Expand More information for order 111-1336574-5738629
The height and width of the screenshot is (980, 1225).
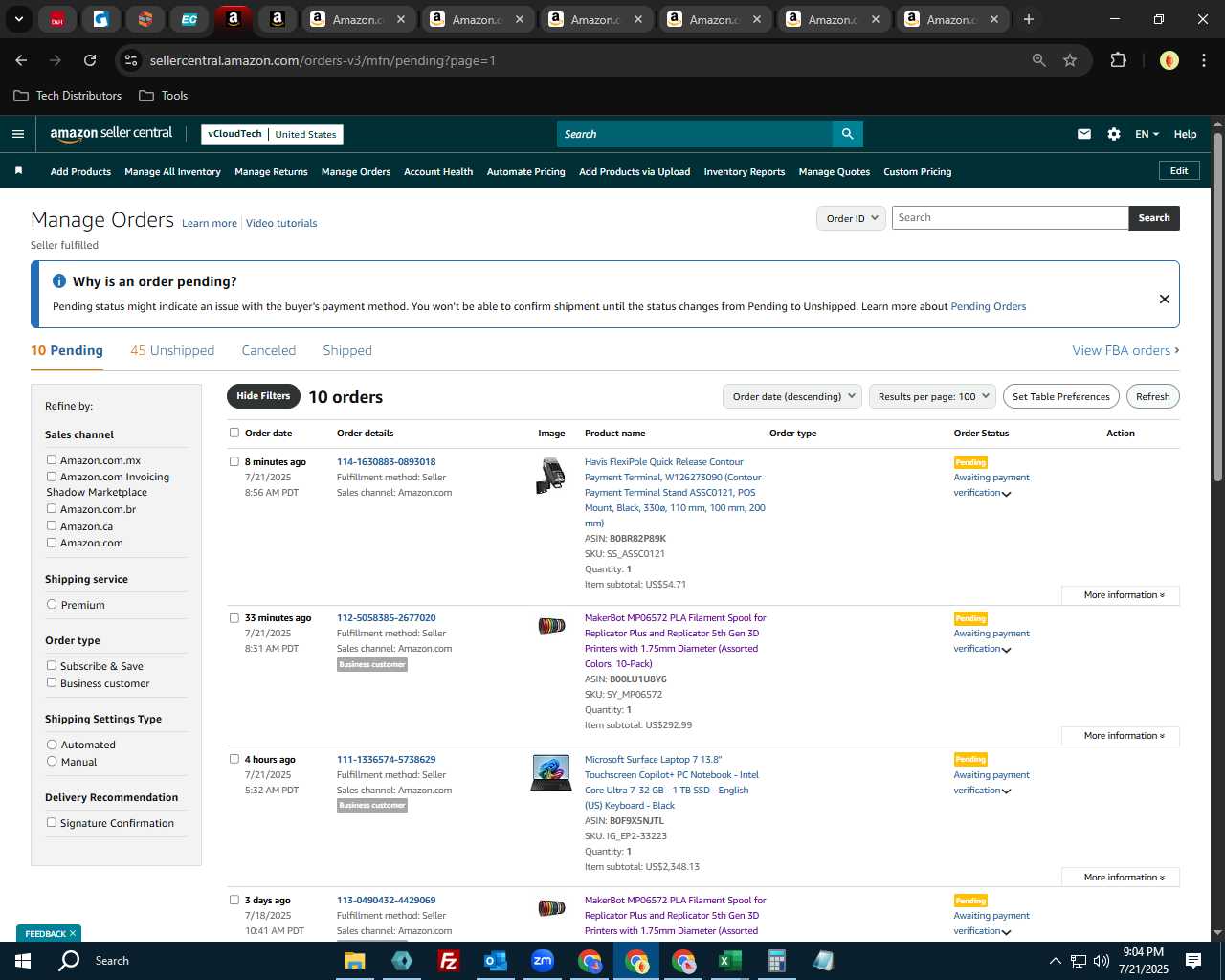coord(1121,878)
